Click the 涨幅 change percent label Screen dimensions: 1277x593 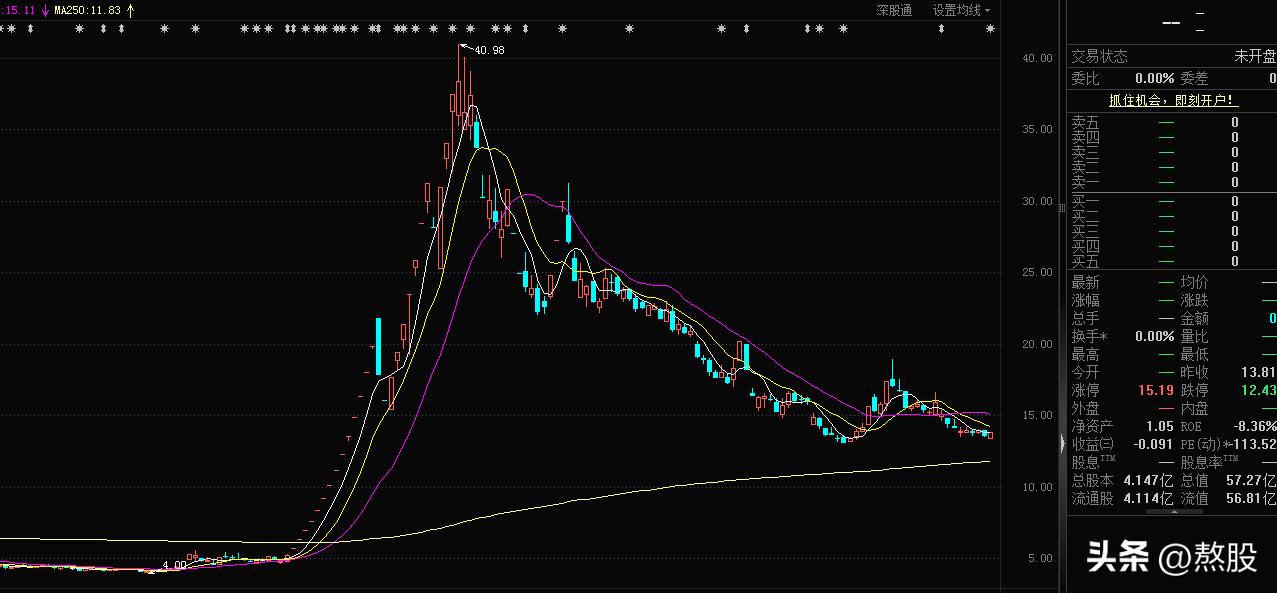pyautogui.click(x=1086, y=300)
